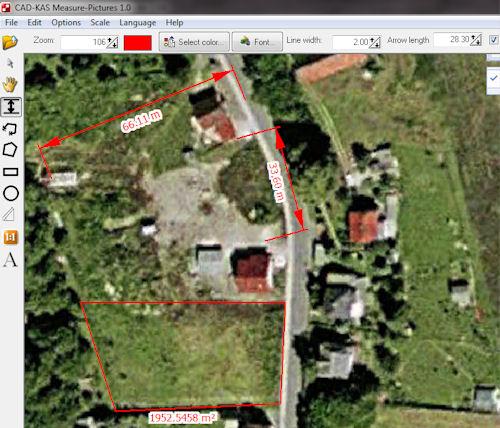Image resolution: width=500 pixels, height=428 pixels.
Task: Select the hand pan tool
Action: pyautogui.click(x=10, y=84)
